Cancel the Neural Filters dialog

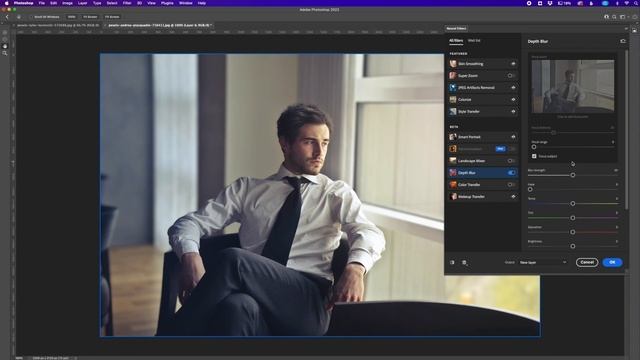tap(587, 262)
